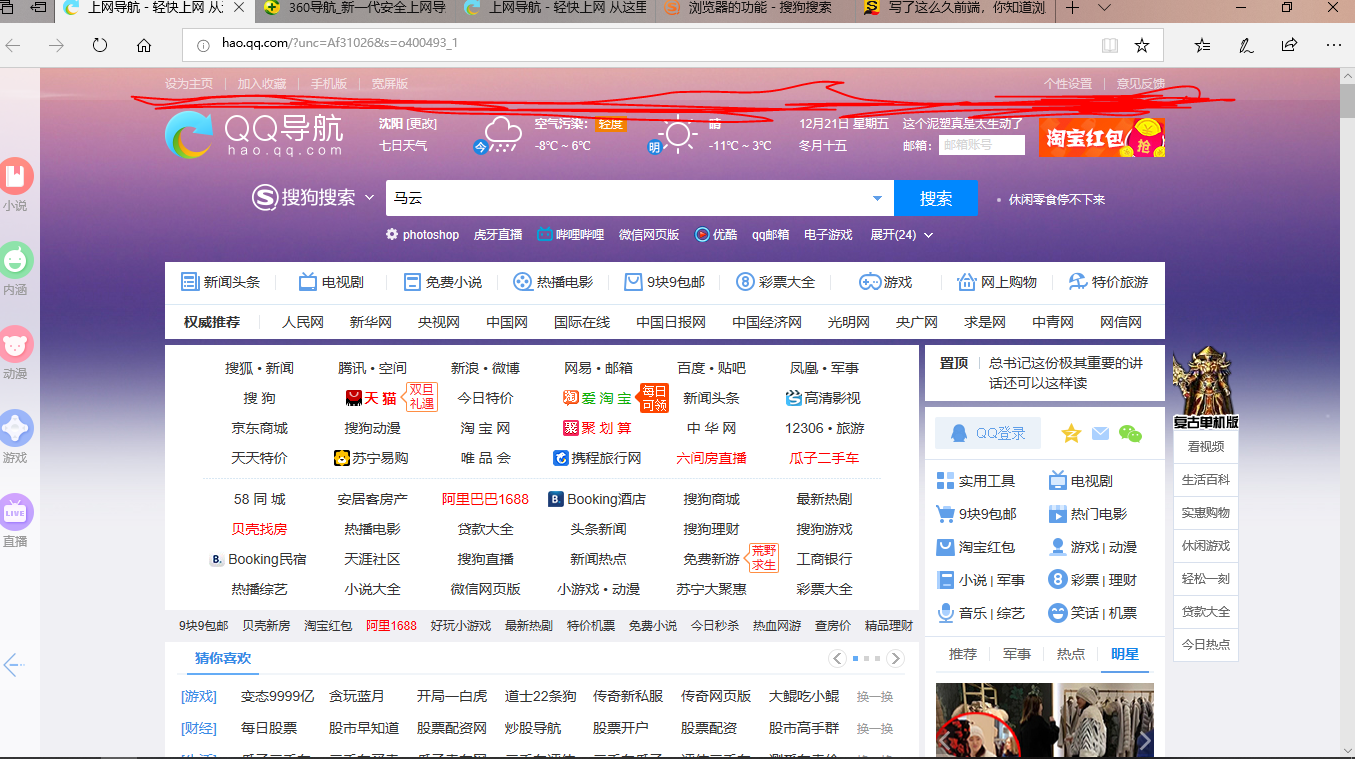
Task: Open the tab preview chevron
Action: pyautogui.click(x=1104, y=8)
